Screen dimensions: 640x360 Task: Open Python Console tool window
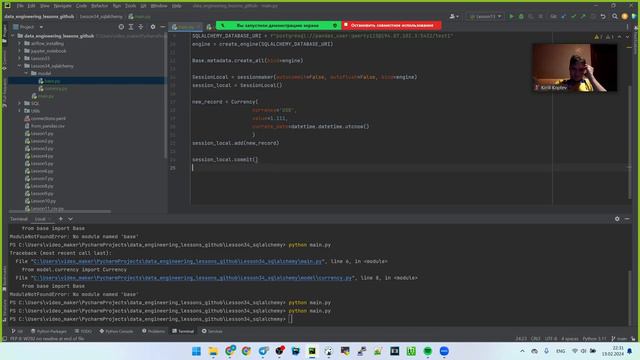click(x=116, y=331)
